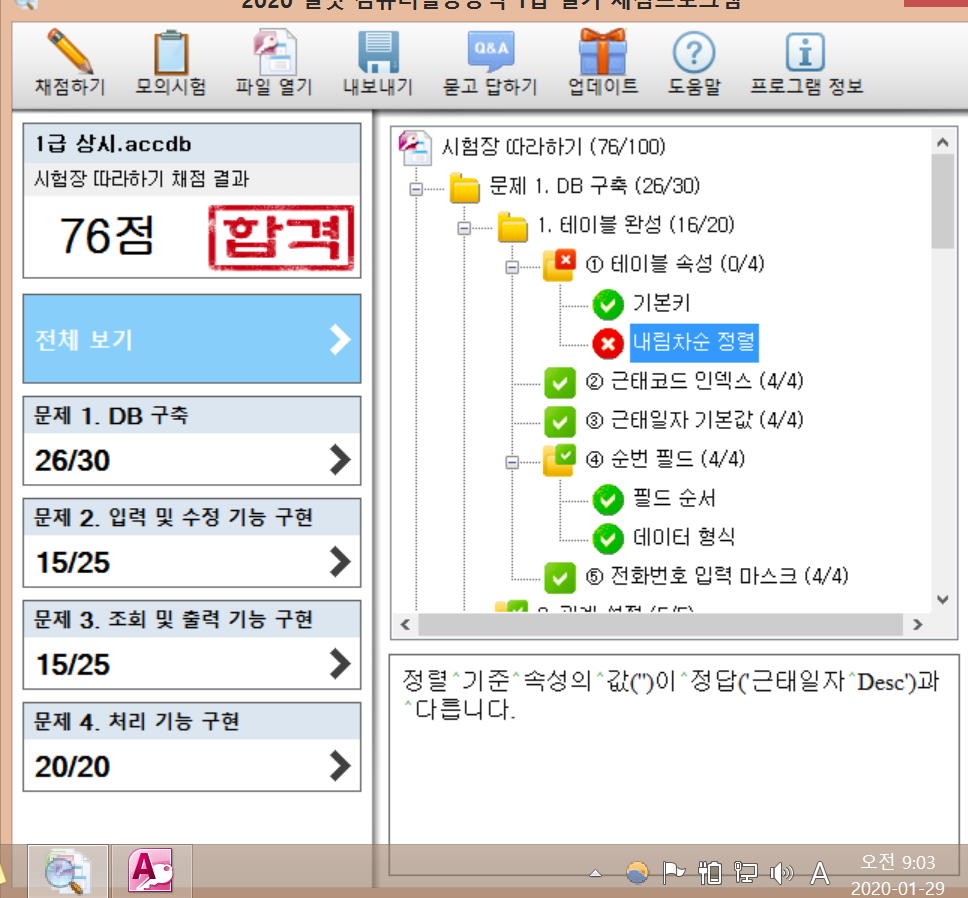This screenshot has width=968, height=898.
Task: Collapse the 문제 1. DB 구축 tree node
Action: click(415, 188)
